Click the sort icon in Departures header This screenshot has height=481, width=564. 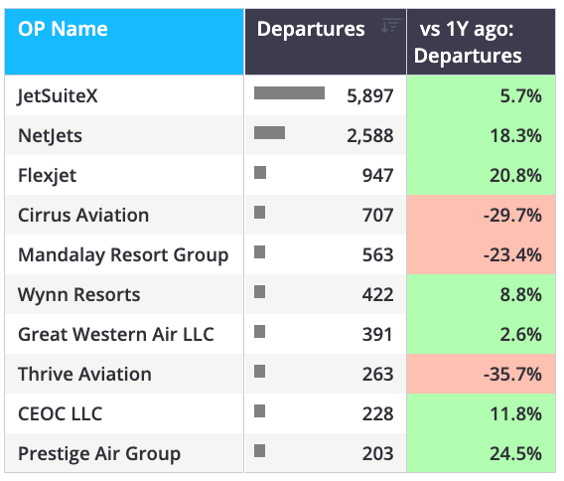click(x=391, y=26)
